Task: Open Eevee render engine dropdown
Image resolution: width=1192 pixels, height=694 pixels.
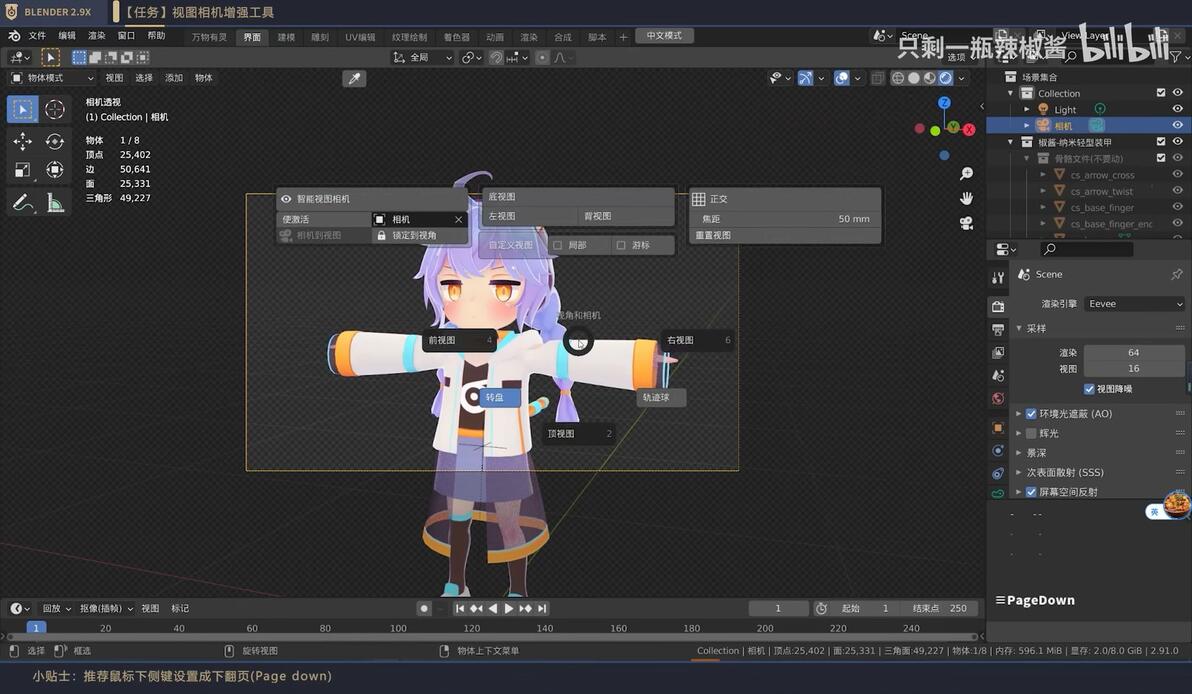Action: pos(1133,304)
